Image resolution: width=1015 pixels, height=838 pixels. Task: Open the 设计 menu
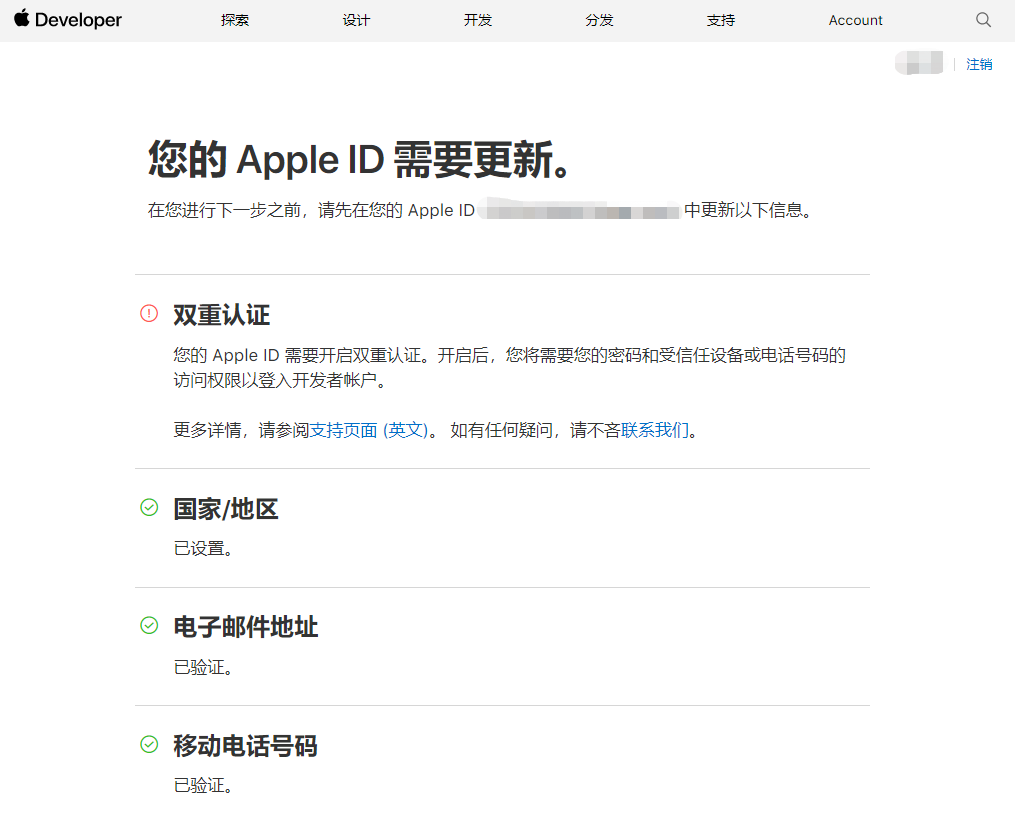(x=356, y=20)
